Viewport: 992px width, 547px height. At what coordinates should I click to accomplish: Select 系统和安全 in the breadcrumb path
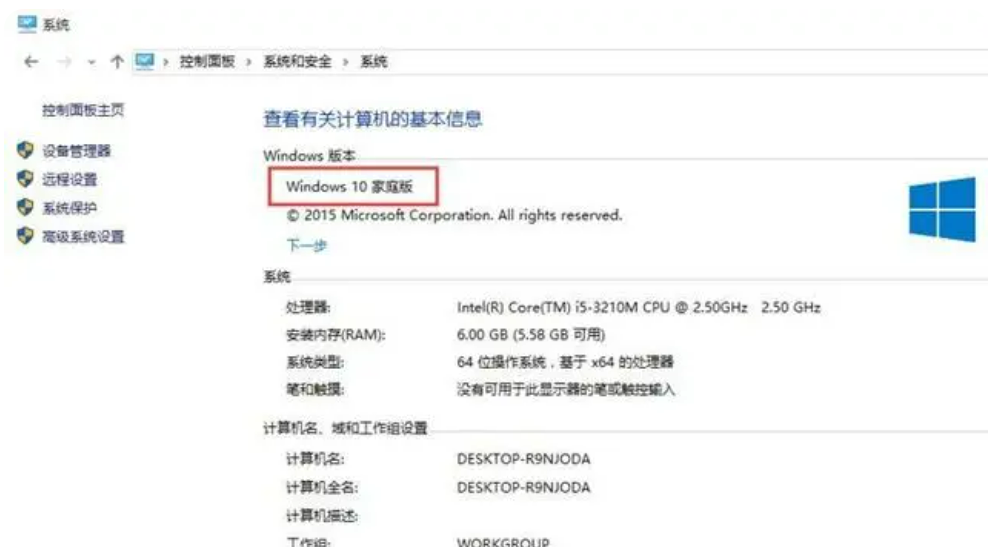[297, 61]
